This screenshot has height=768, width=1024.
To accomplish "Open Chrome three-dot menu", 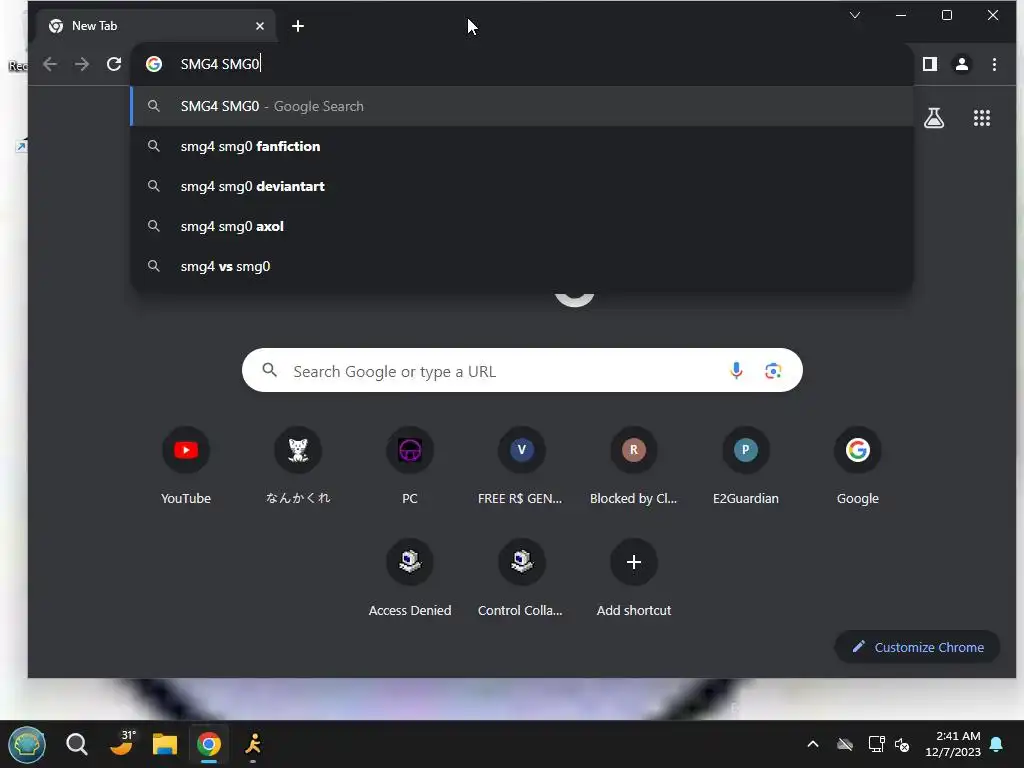I will 994,64.
